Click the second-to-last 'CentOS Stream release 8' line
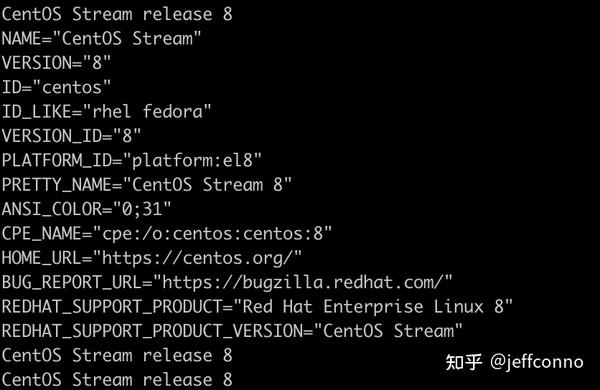 coord(117,356)
